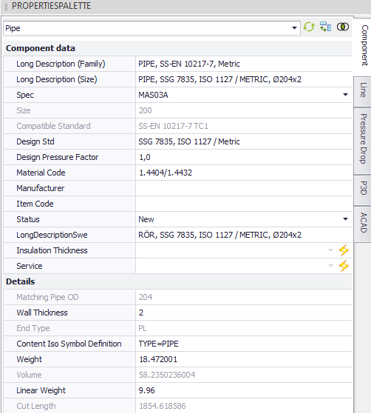Click the overlapping circles icon
This screenshot has width=371, height=413.
coord(343,27)
